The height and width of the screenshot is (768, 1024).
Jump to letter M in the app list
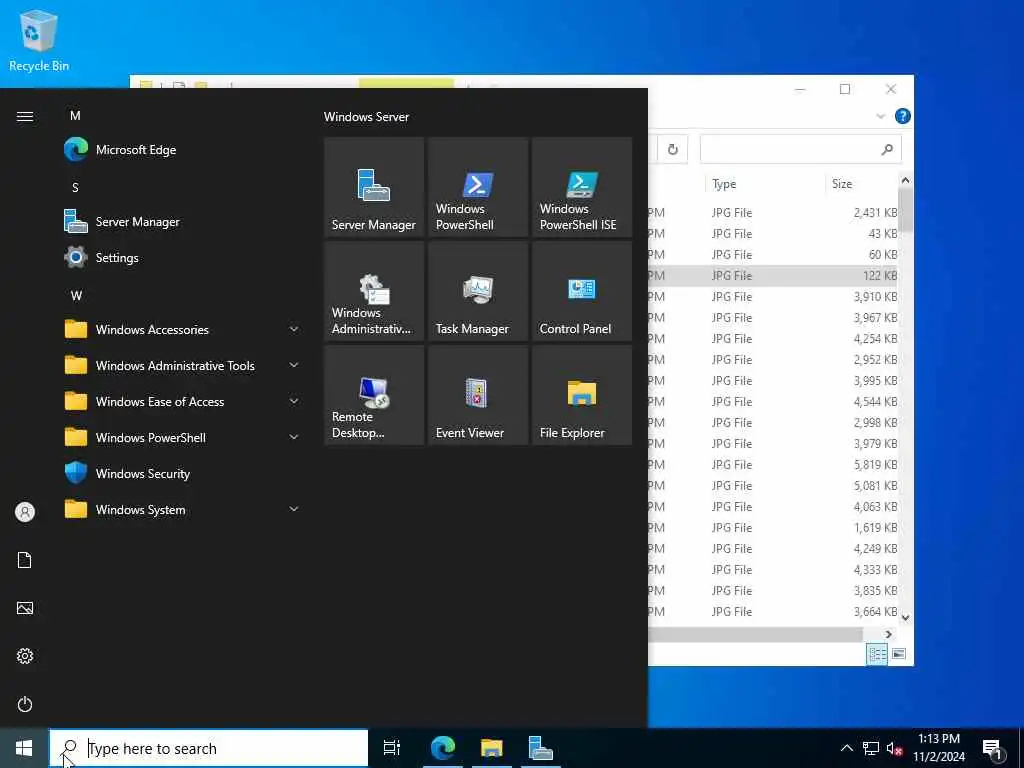75,116
